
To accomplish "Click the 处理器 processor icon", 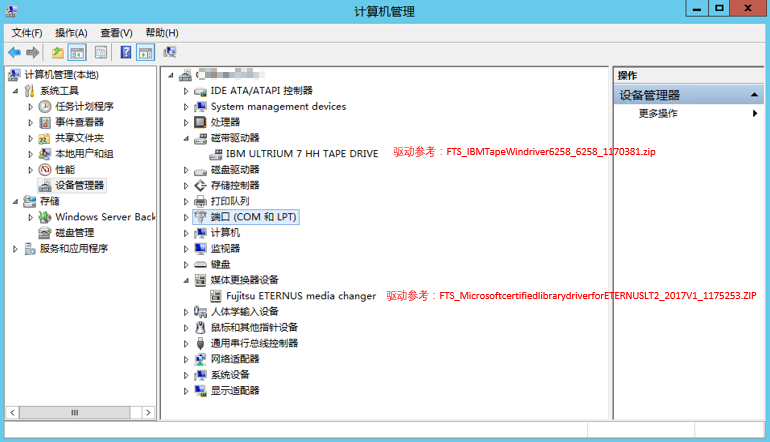I will pos(200,122).
